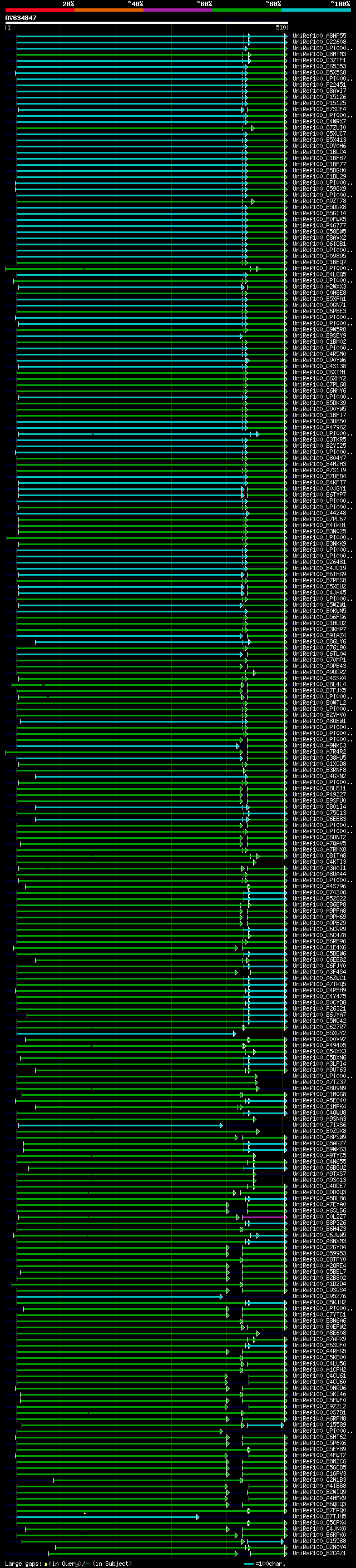Select the UniRef100_P15125 entry
This screenshot has height=1568, width=356.
pyautogui.click(x=319, y=103)
